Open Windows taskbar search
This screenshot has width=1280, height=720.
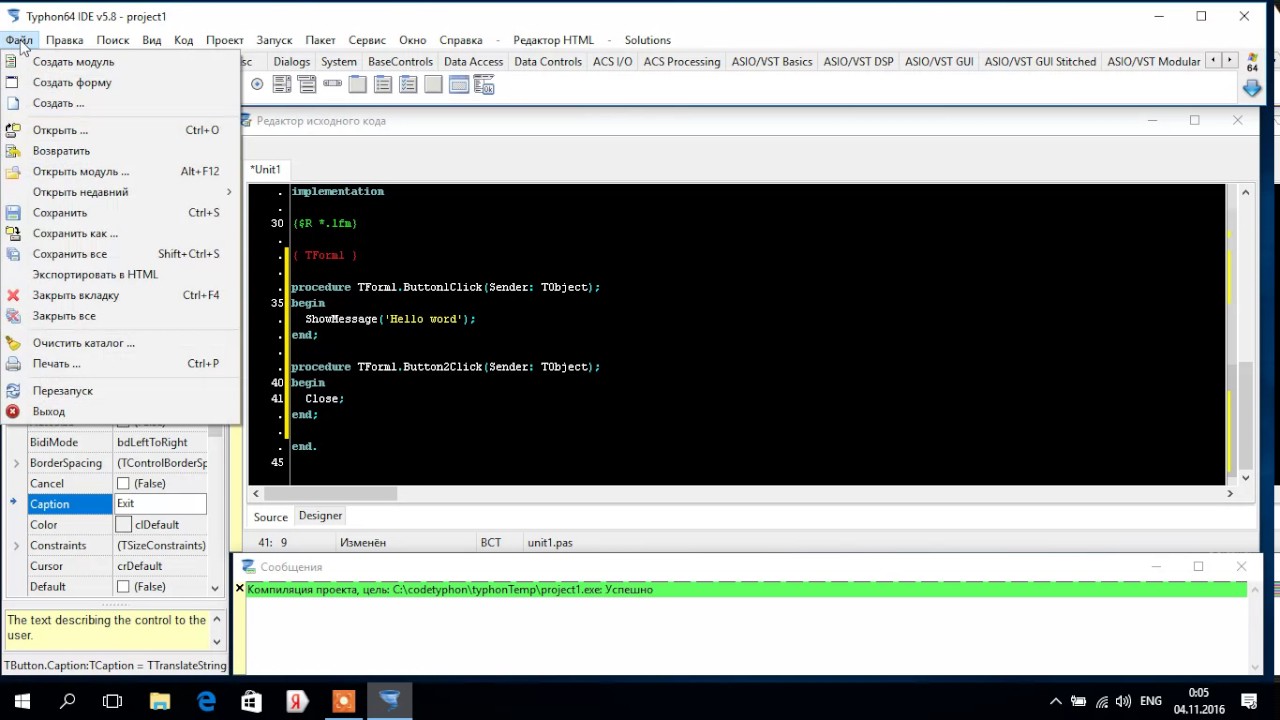coord(68,701)
